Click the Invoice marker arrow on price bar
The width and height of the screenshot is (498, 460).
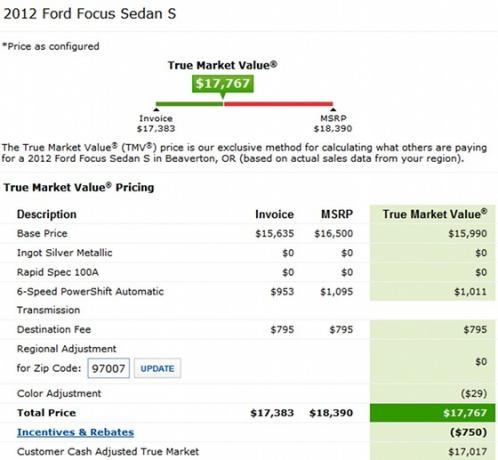point(156,109)
